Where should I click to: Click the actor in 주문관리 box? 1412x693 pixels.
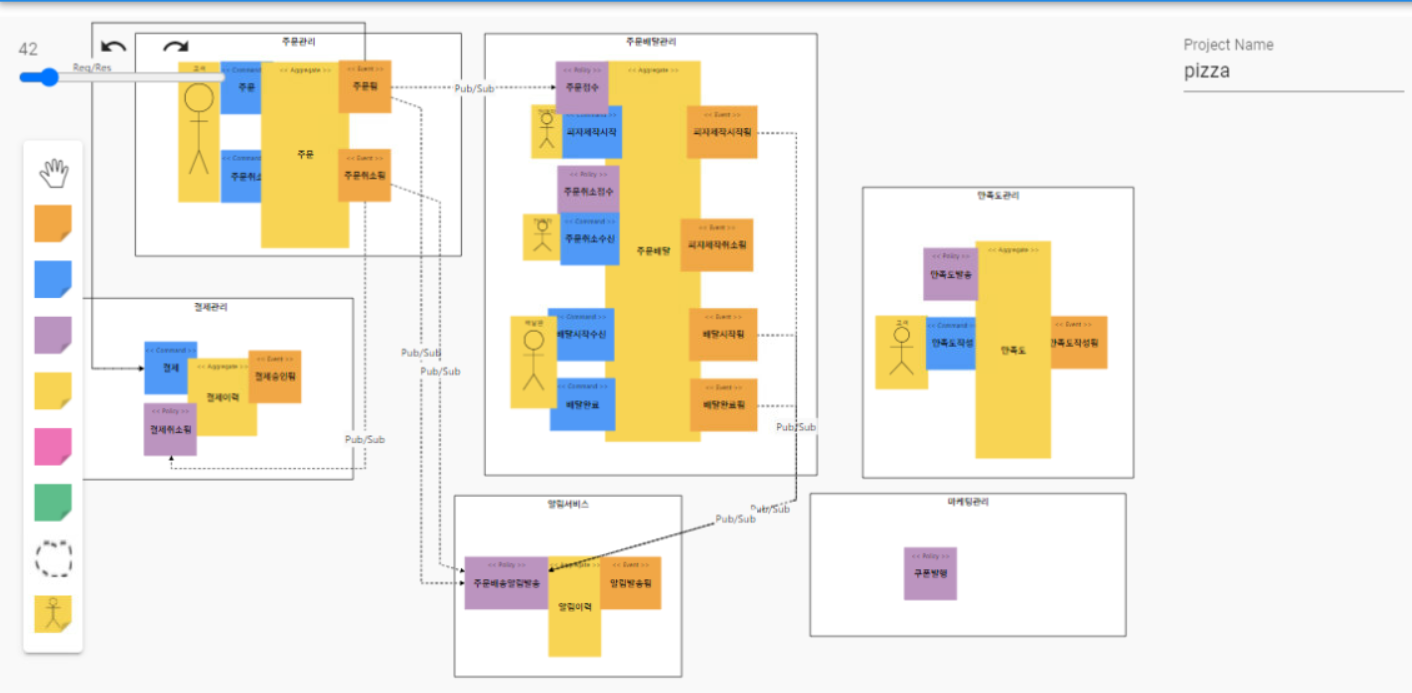click(199, 132)
